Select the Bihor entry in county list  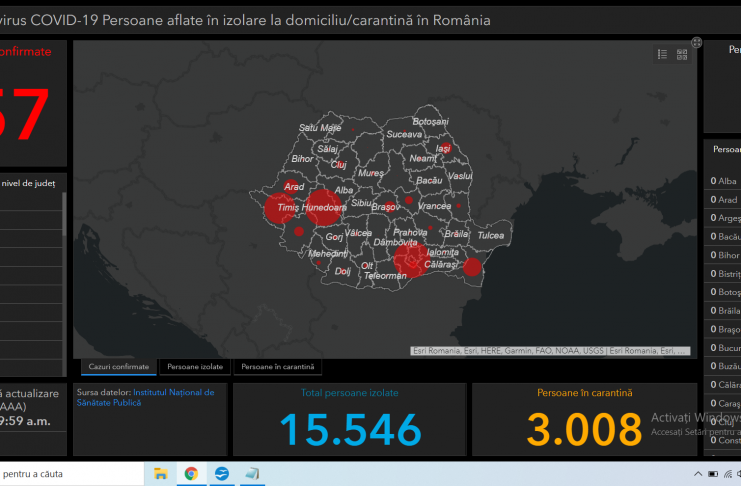point(724,255)
